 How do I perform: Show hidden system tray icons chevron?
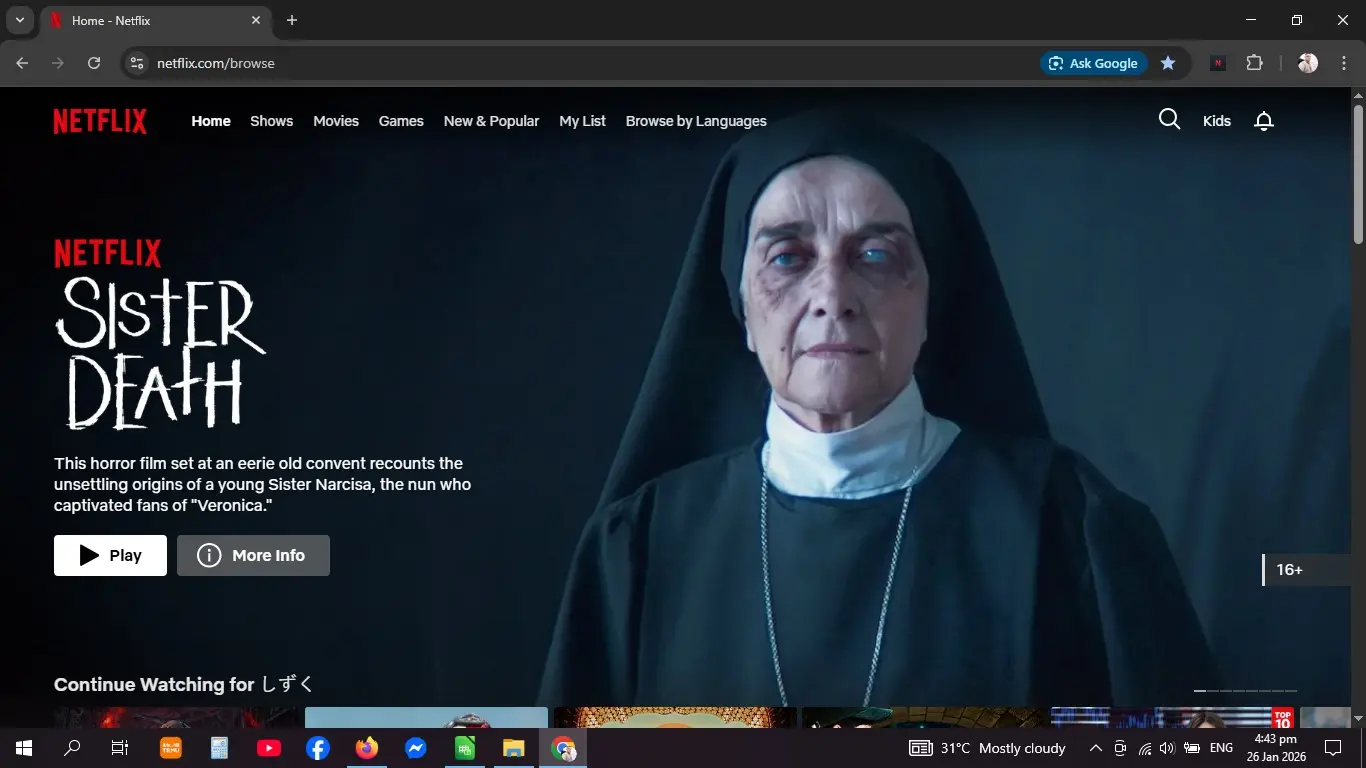tap(1096, 748)
